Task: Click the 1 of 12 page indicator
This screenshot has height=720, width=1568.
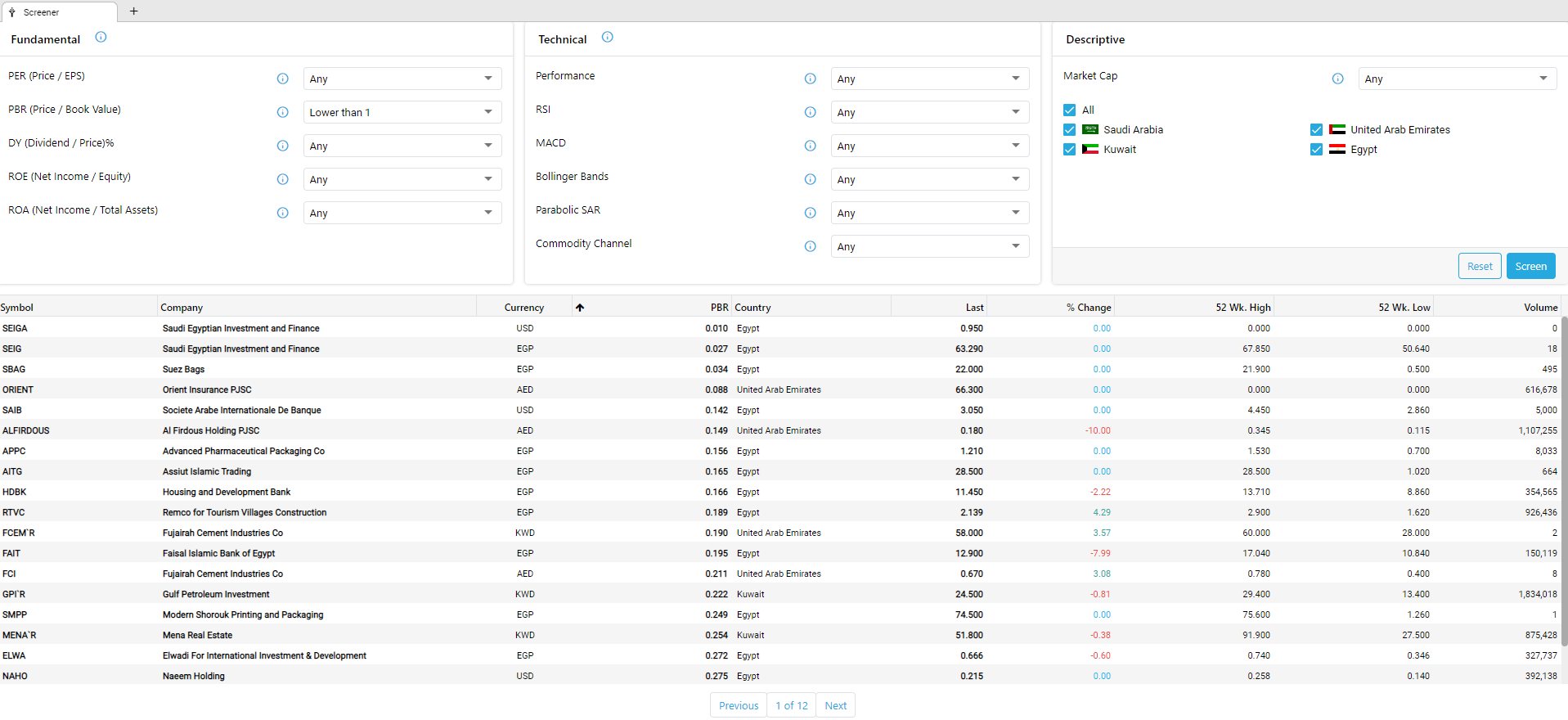Action: [x=792, y=705]
